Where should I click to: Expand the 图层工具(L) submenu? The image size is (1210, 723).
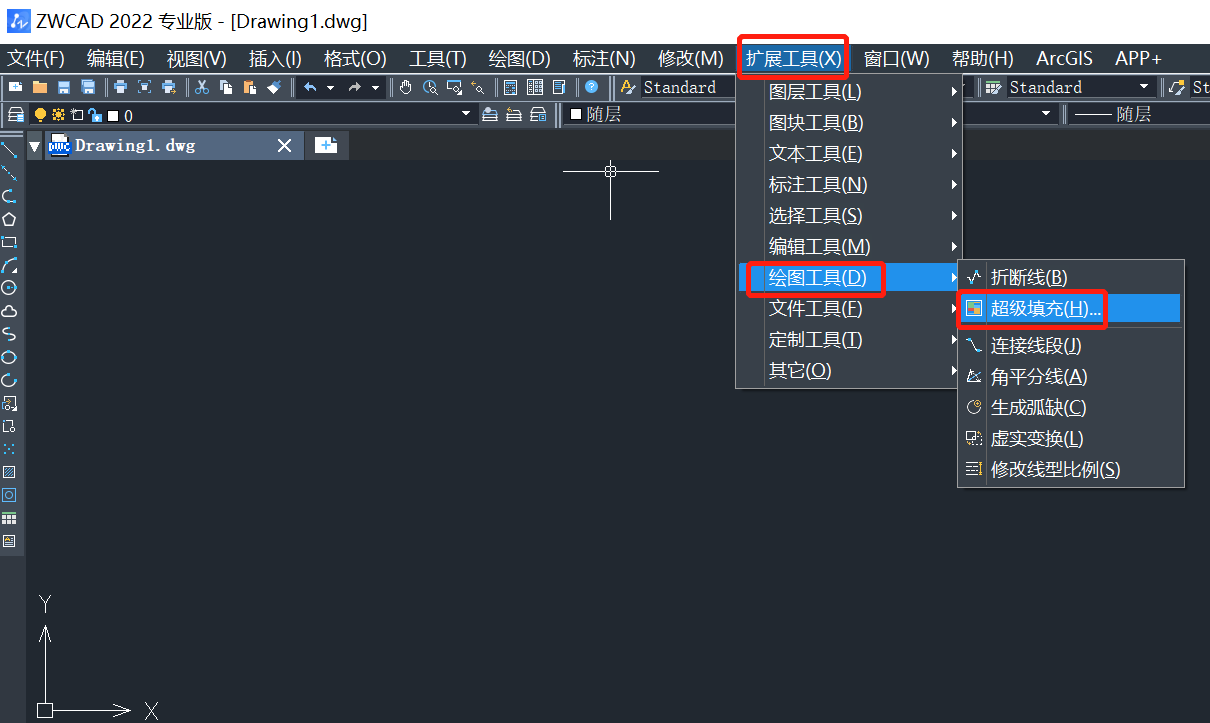850,92
